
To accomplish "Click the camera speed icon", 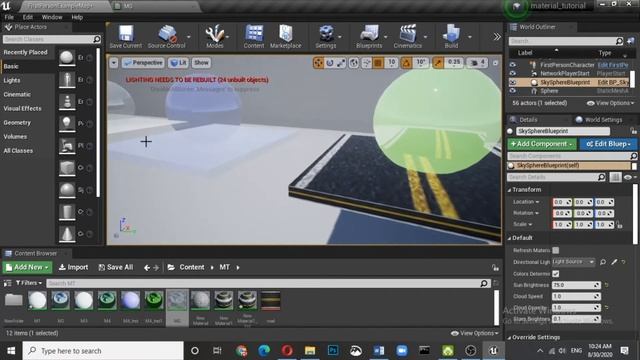I will [474, 62].
